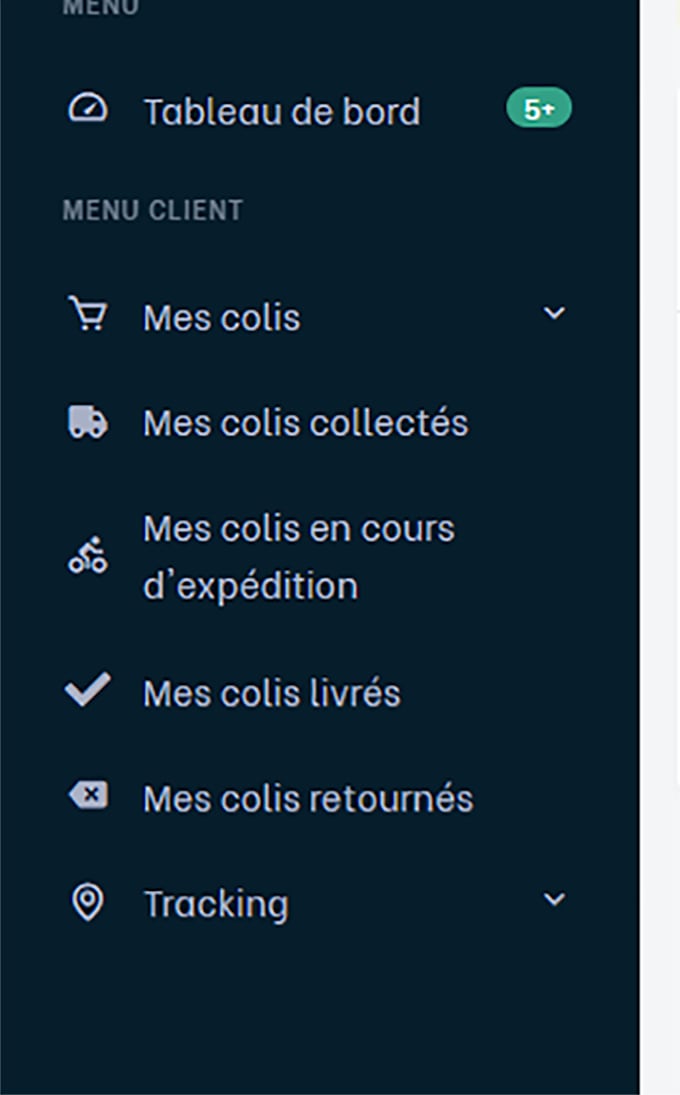Expand the Tracking submenu chevron
This screenshot has height=1095, width=680.
click(x=554, y=899)
